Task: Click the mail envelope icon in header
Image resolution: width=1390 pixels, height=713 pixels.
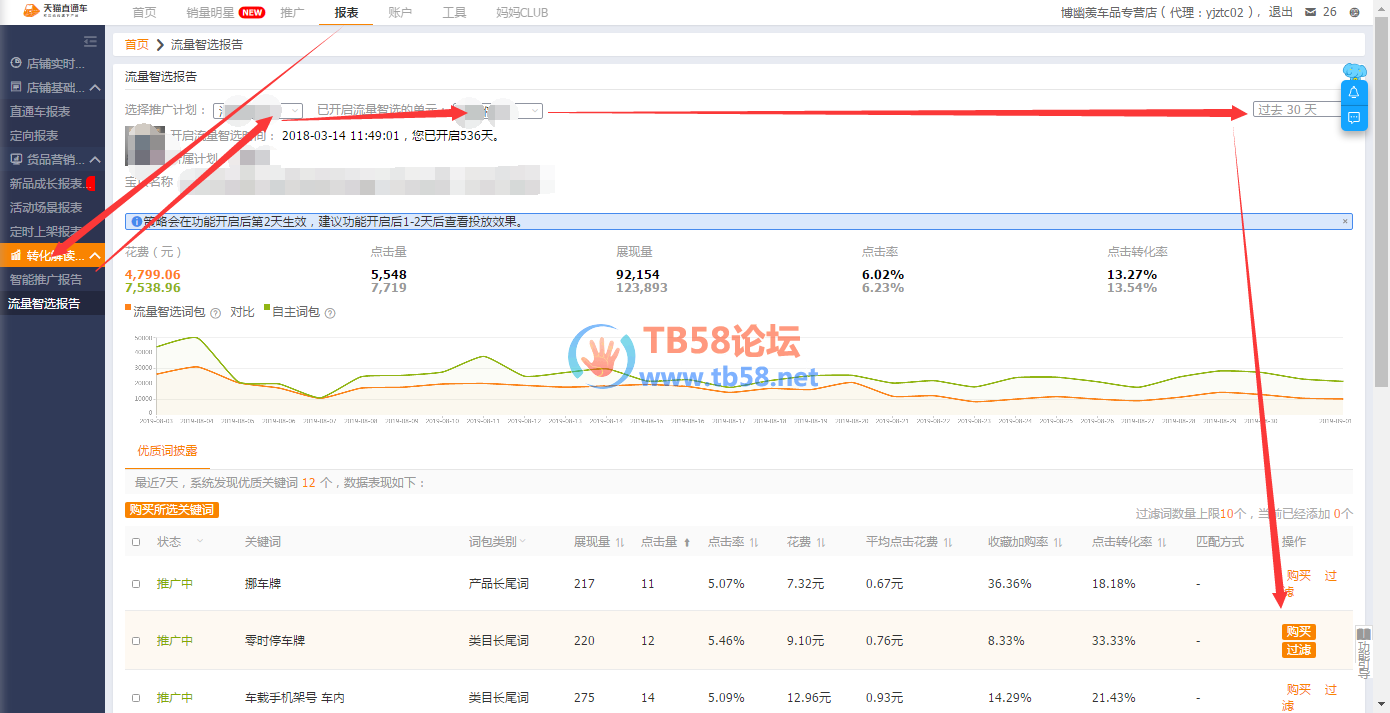Action: 1310,12
